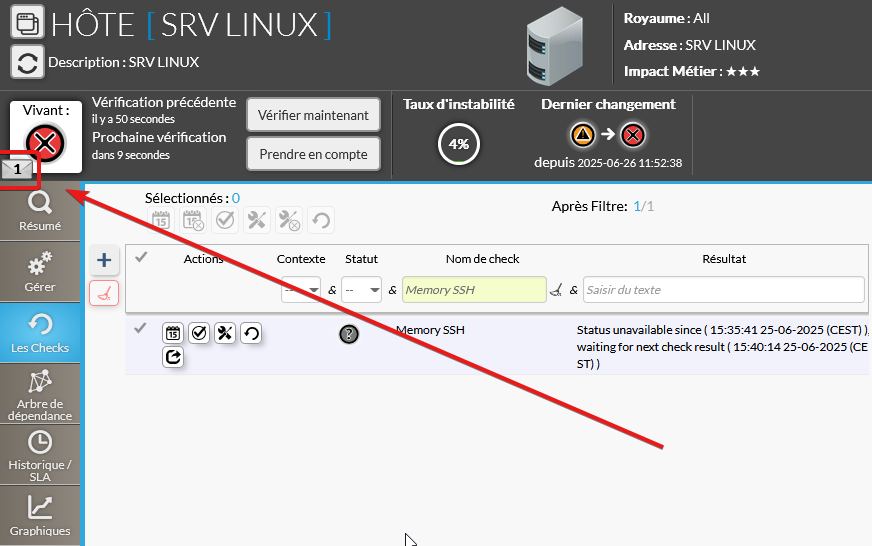Viewport: 872px width, 546px height.
Task: Click the wrench tools icon in Memory SSH row
Action: (225, 333)
